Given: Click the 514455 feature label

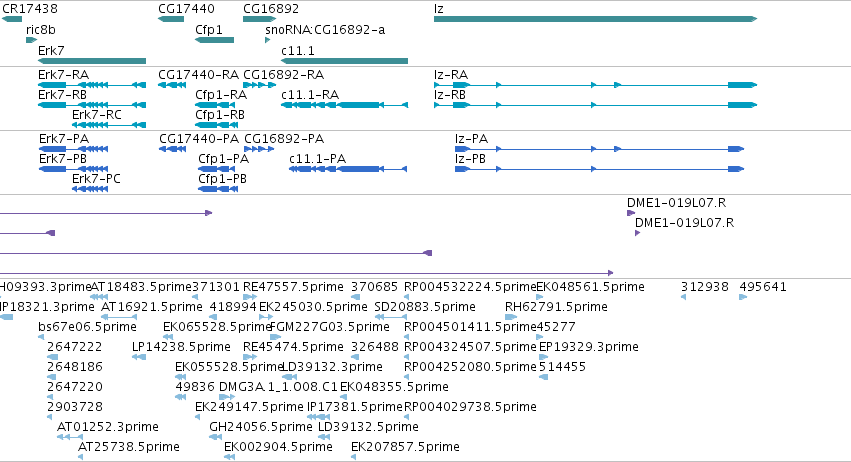Looking at the screenshot, I should click(562, 367).
